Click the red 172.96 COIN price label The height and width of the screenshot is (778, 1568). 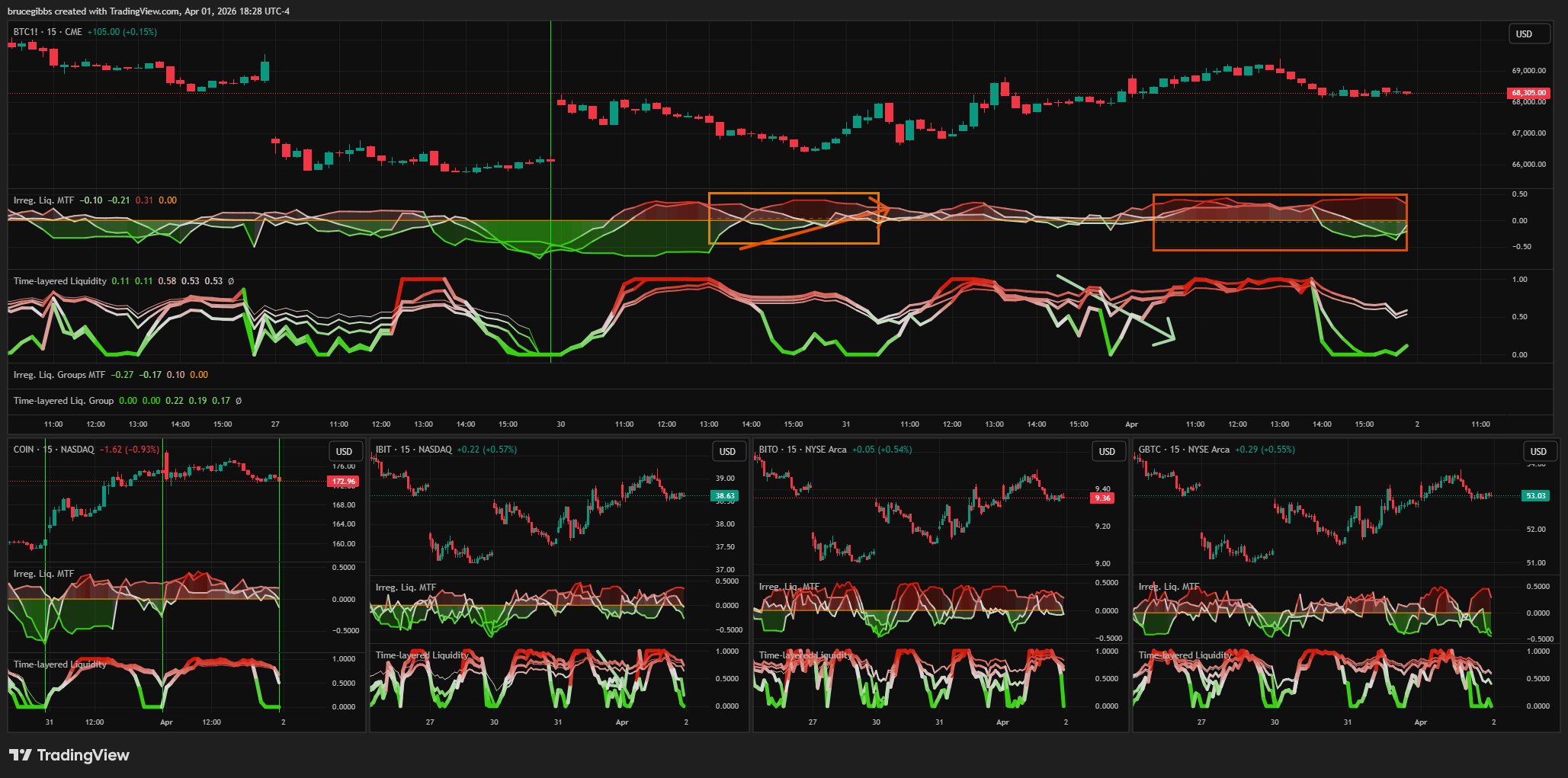[x=344, y=482]
